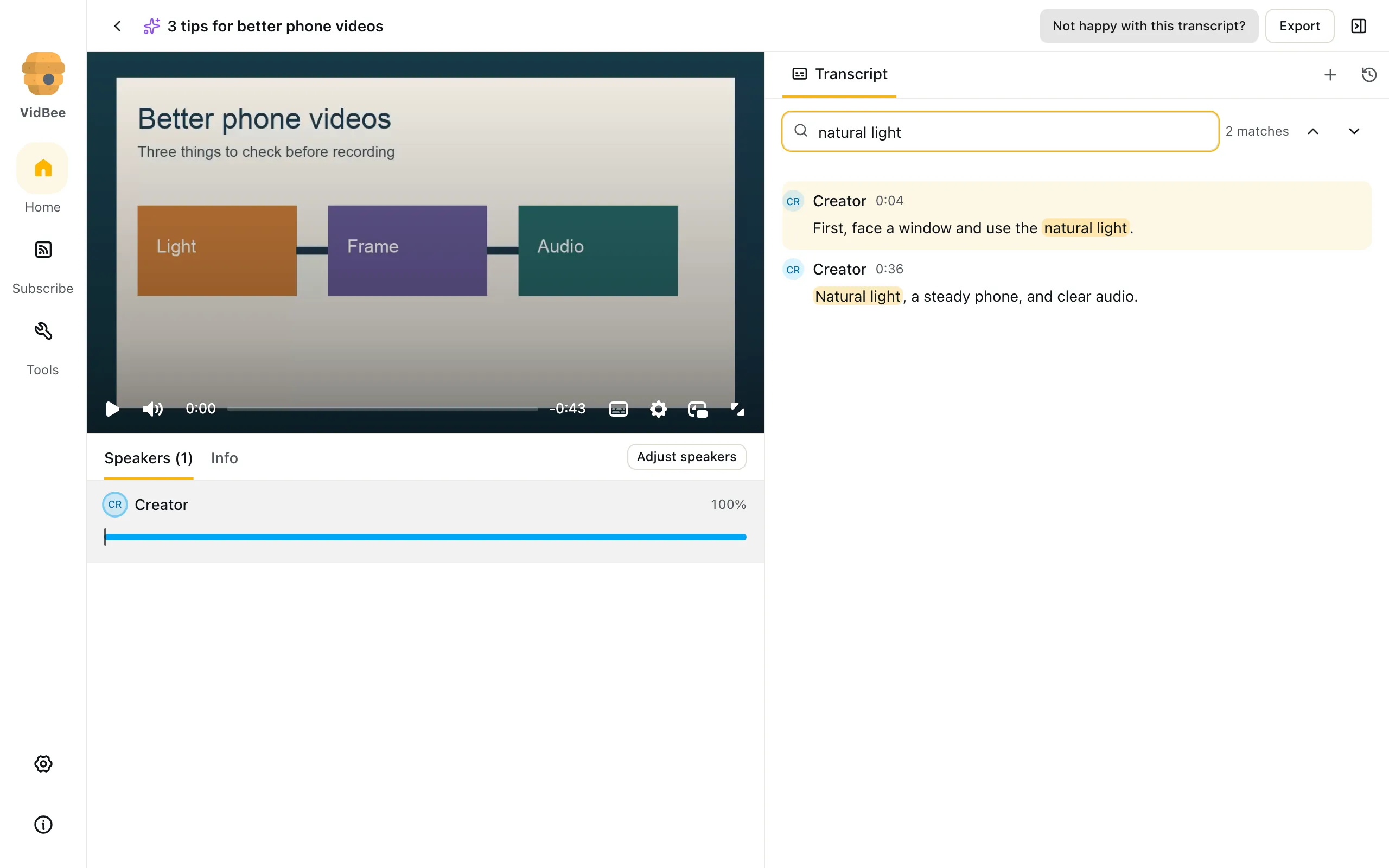Click CR avatar beside the 0:36 line
This screenshot has height=868, width=1389.
pyautogui.click(x=793, y=270)
